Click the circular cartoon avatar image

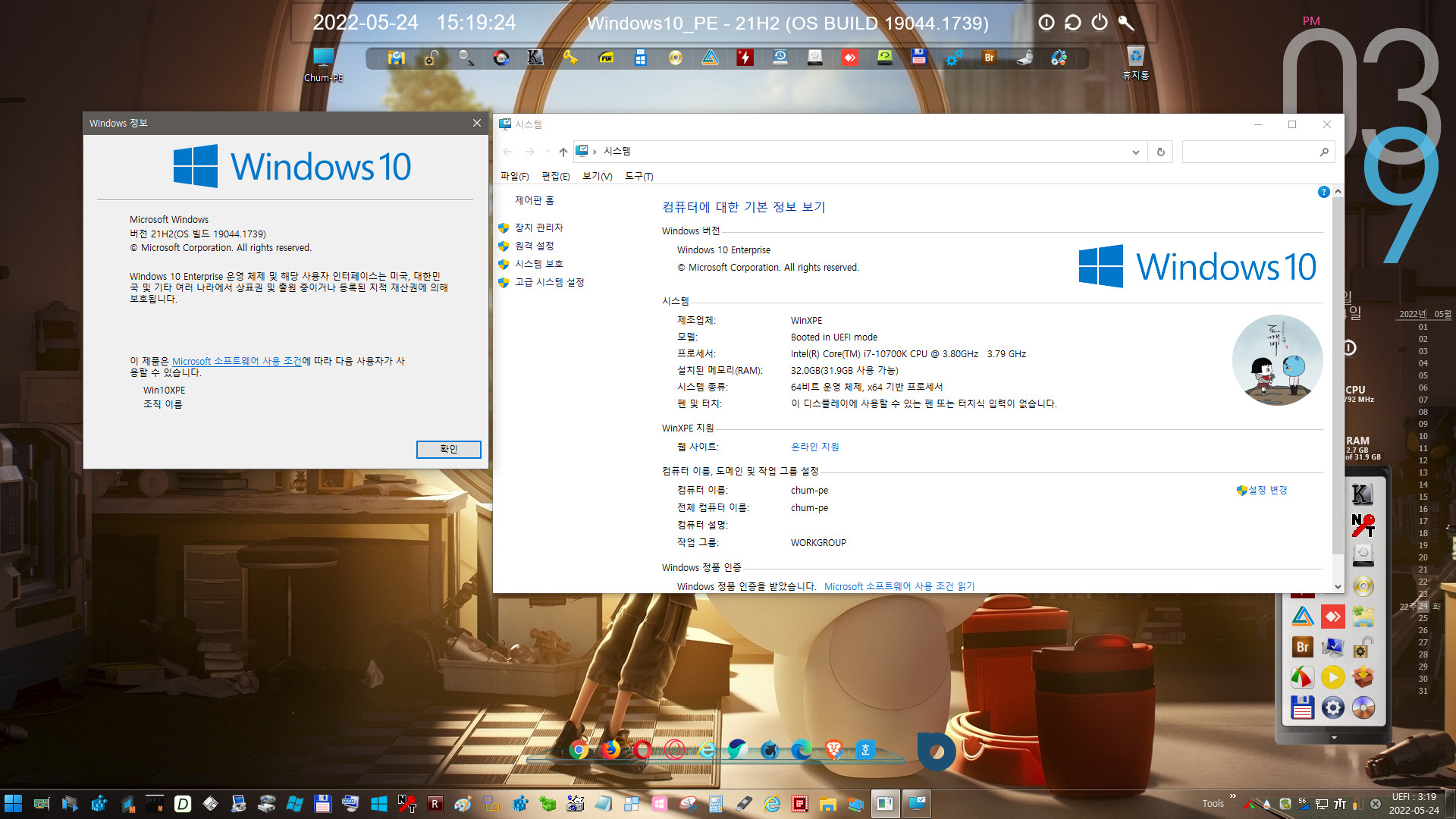coord(1277,360)
